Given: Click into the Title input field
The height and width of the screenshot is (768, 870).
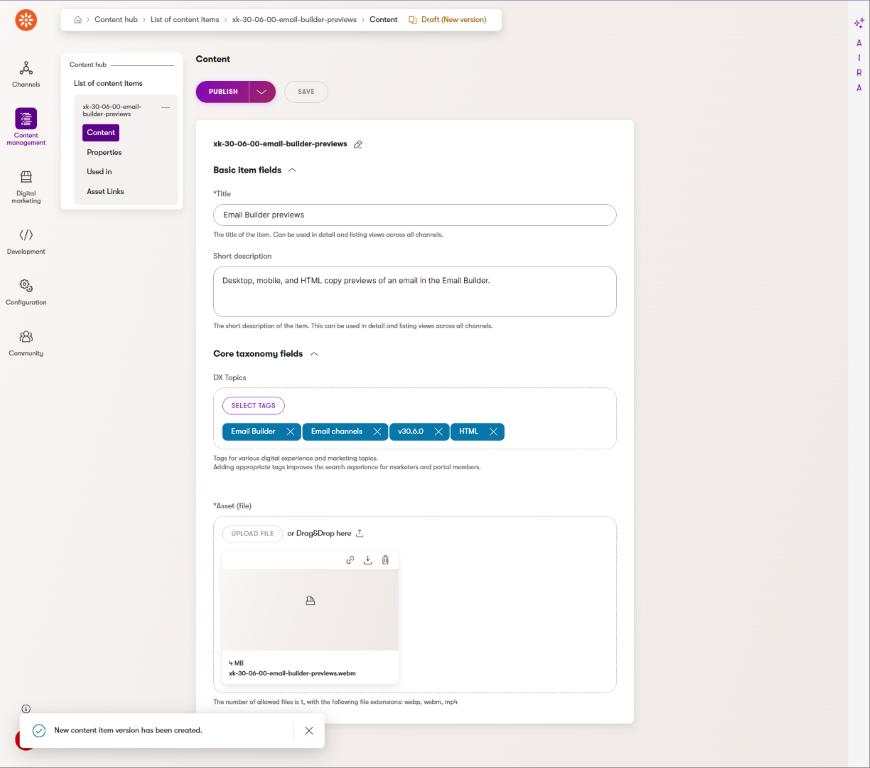Looking at the screenshot, I should click(x=414, y=215).
